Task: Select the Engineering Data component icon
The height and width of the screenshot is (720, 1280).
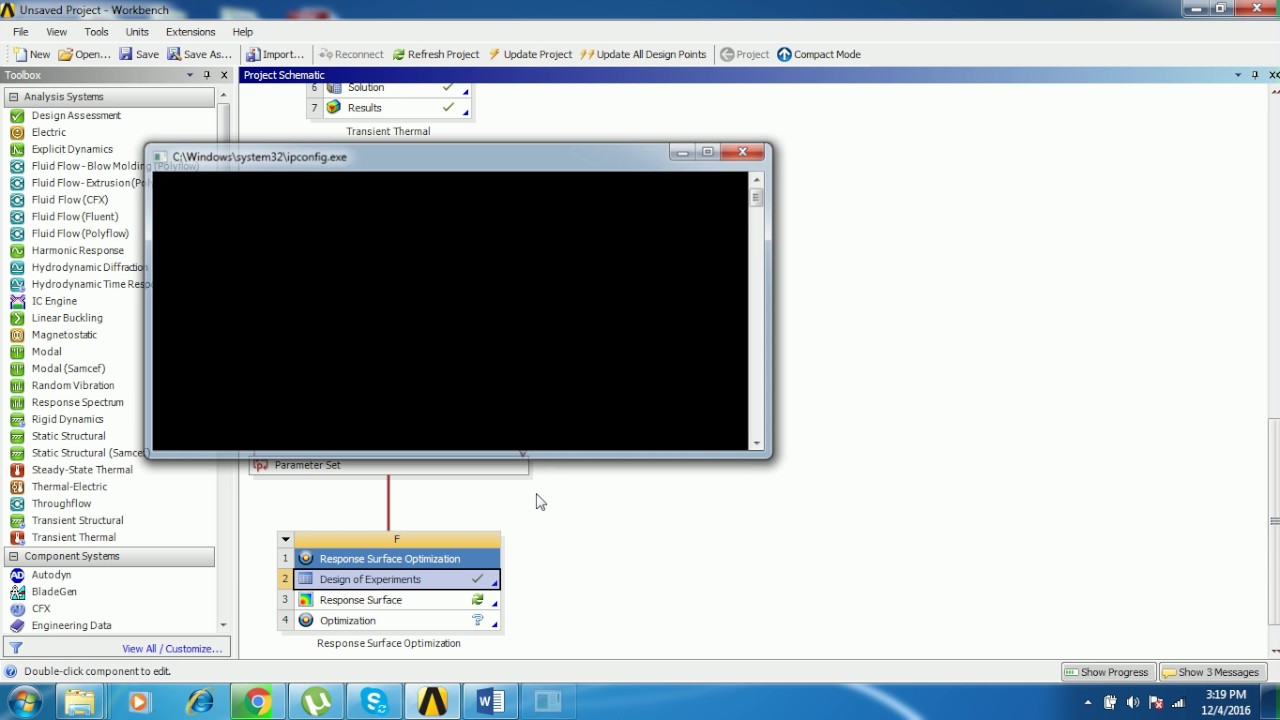Action: [17, 626]
